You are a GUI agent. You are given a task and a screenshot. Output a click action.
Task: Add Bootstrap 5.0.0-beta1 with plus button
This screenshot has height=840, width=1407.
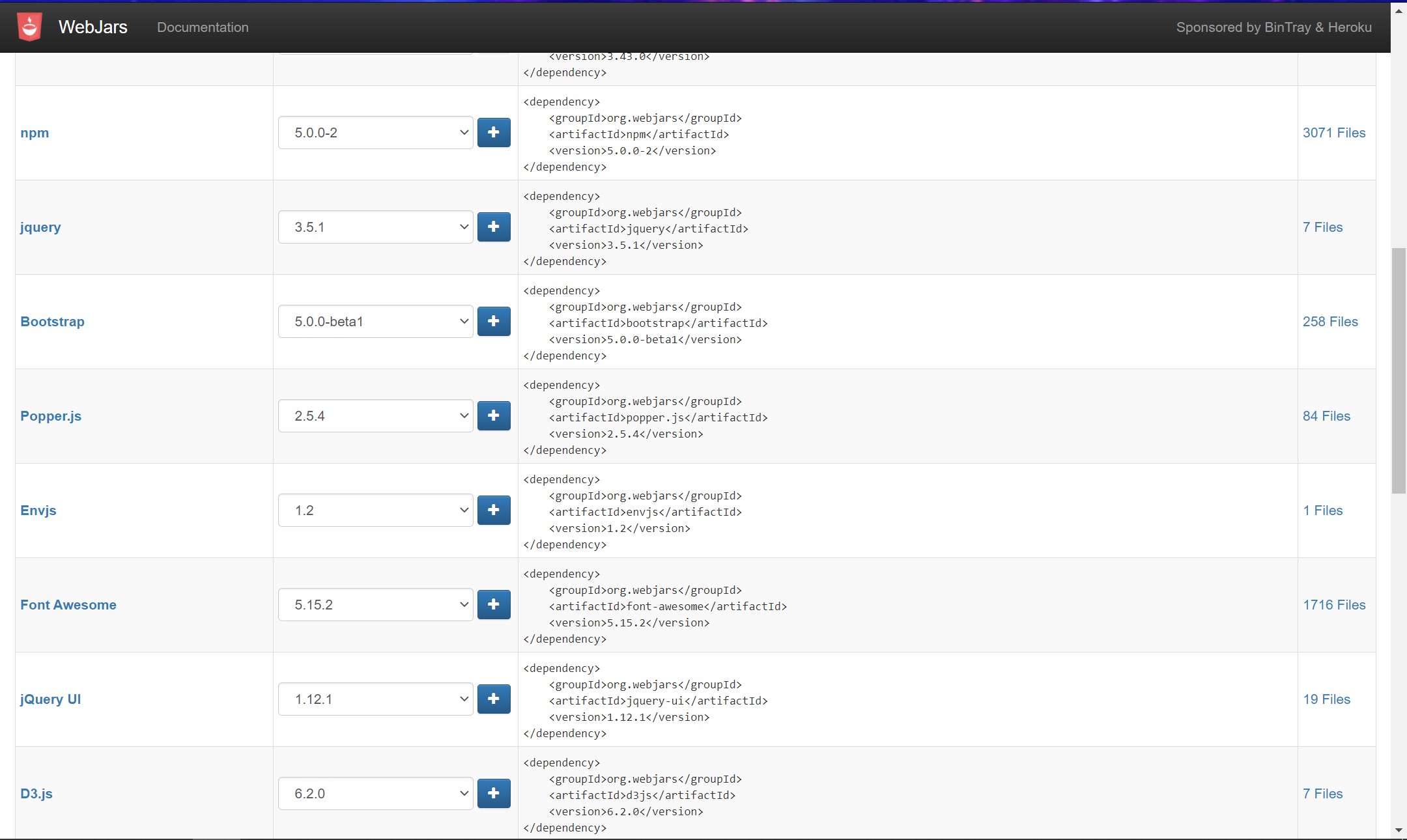(494, 321)
